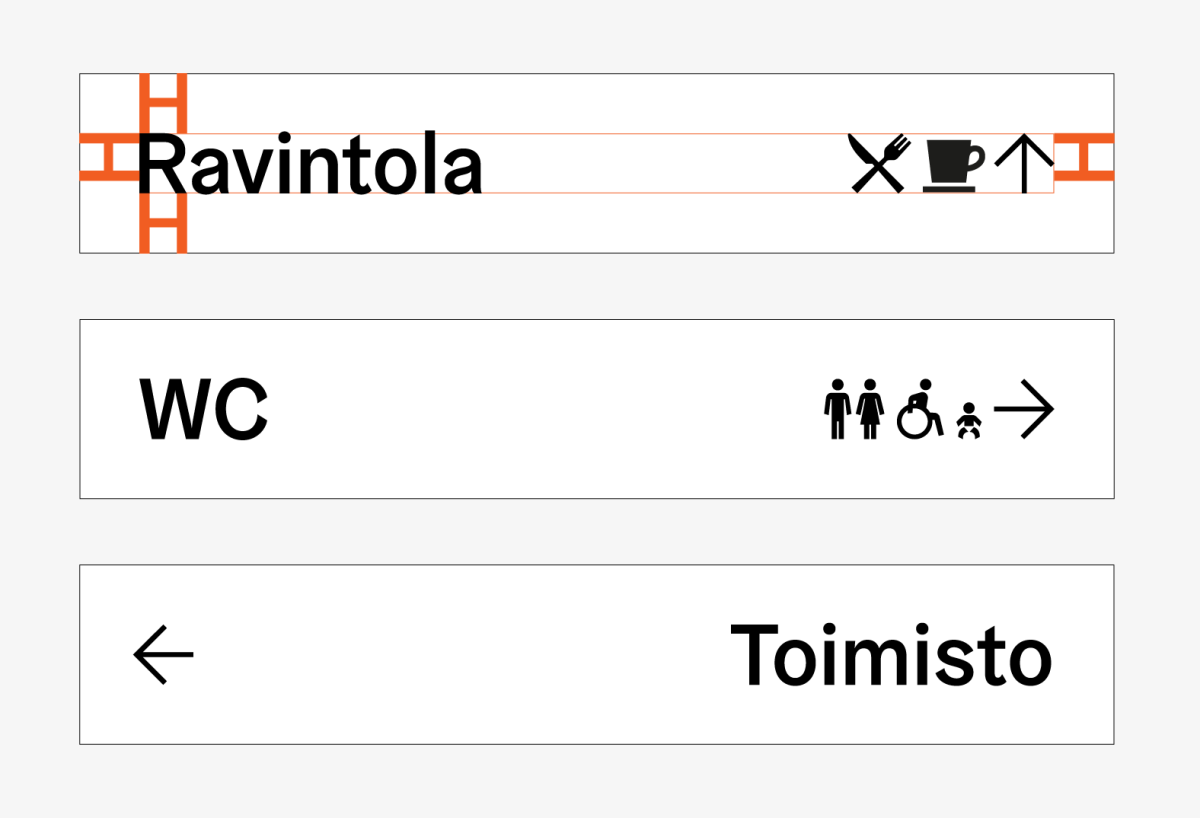Select the orange spacing marker below letter R
Image resolution: width=1200 pixels, height=818 pixels.
tap(163, 223)
